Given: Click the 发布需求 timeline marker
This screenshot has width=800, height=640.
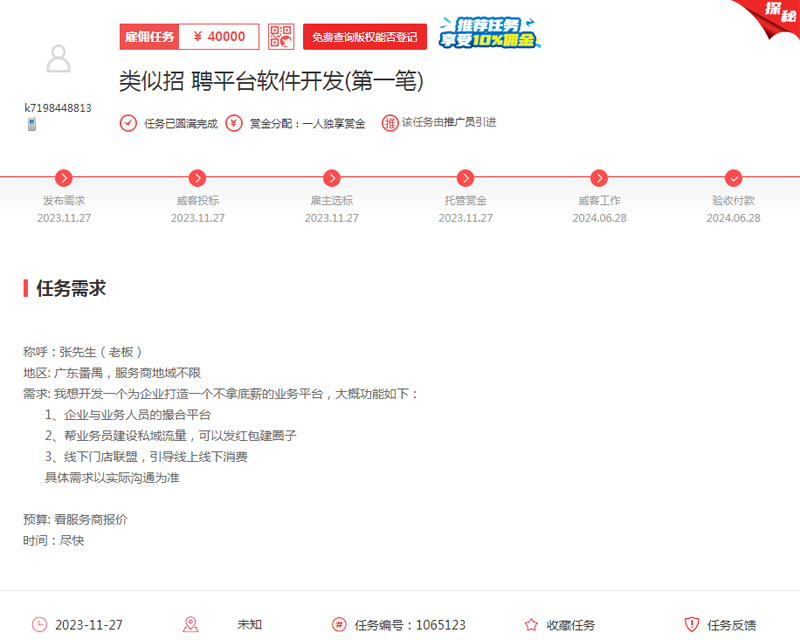Looking at the screenshot, I should tap(62, 178).
